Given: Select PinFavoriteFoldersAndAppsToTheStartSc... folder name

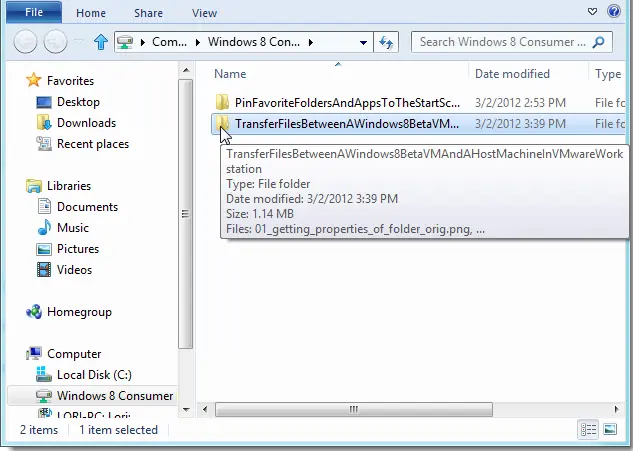Looking at the screenshot, I should 347,103.
